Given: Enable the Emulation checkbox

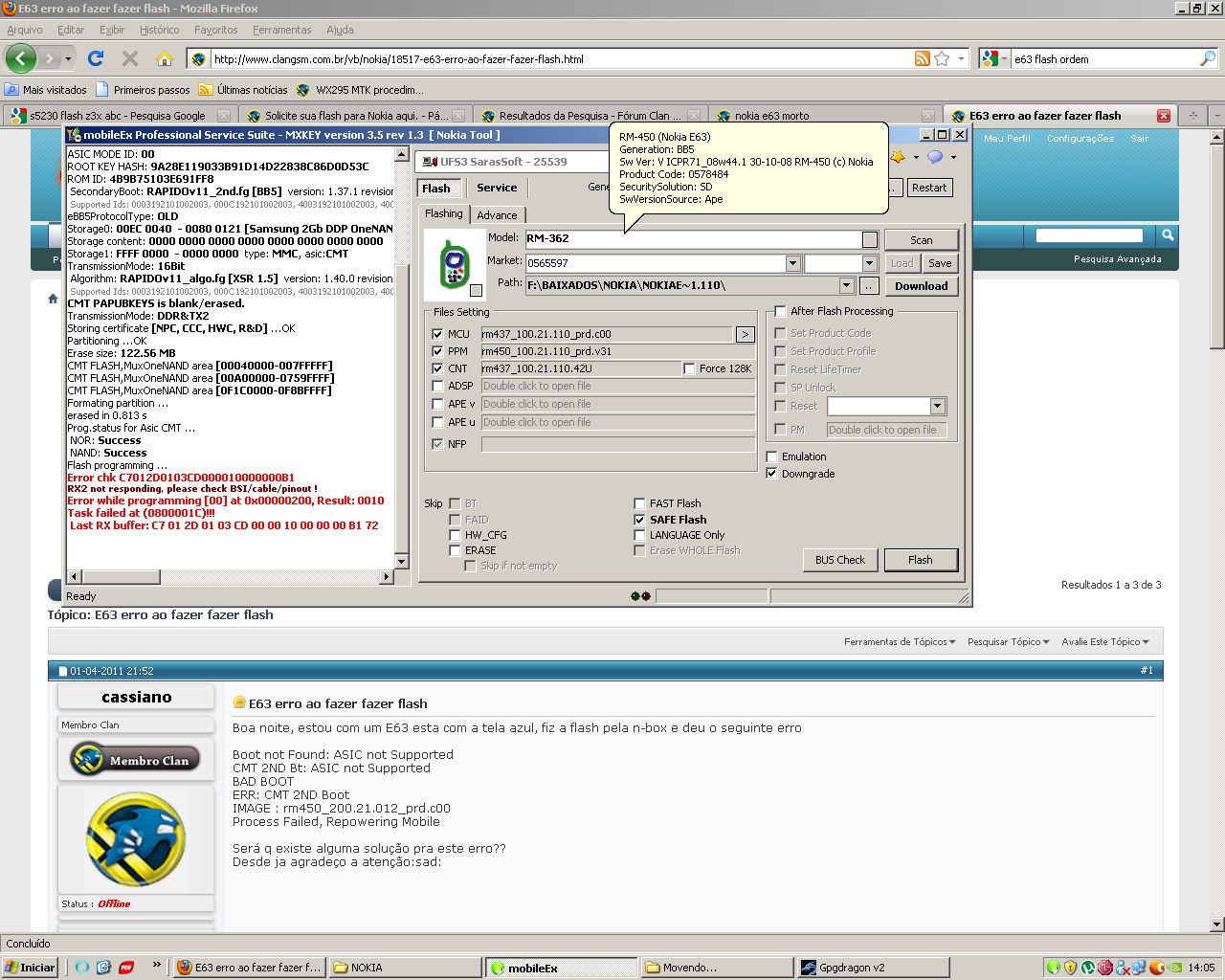Looking at the screenshot, I should (771, 457).
